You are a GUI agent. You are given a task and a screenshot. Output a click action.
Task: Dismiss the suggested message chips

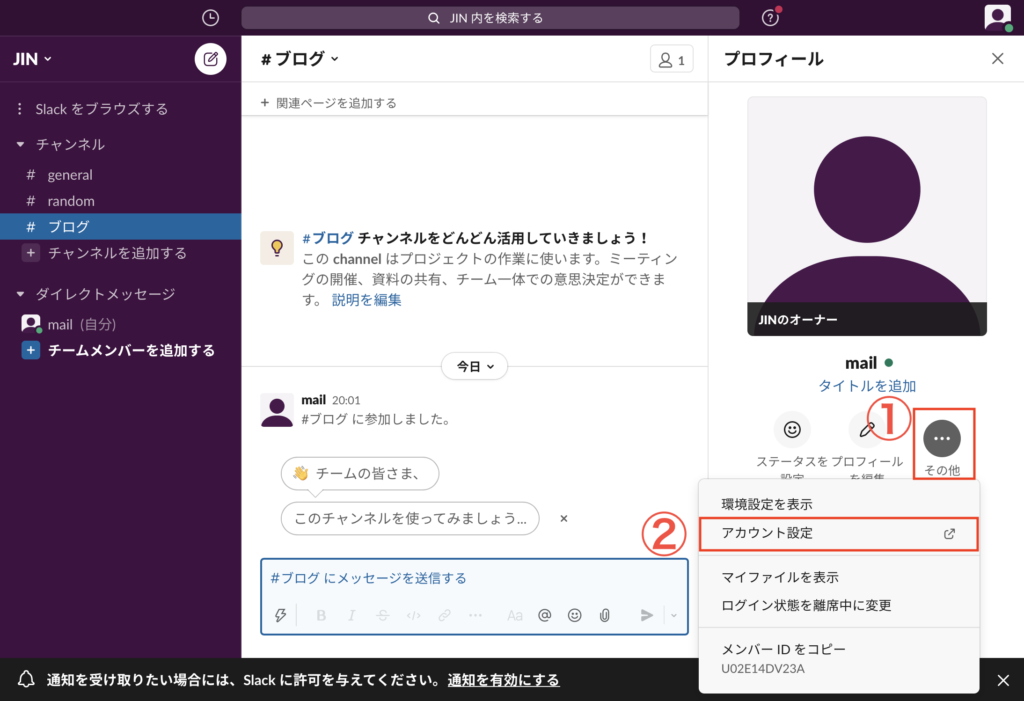[x=564, y=519]
